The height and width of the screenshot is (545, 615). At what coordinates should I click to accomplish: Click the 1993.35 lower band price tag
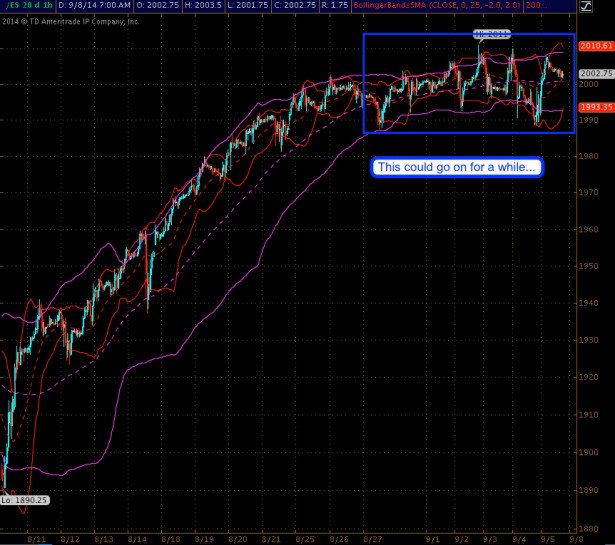(596, 108)
